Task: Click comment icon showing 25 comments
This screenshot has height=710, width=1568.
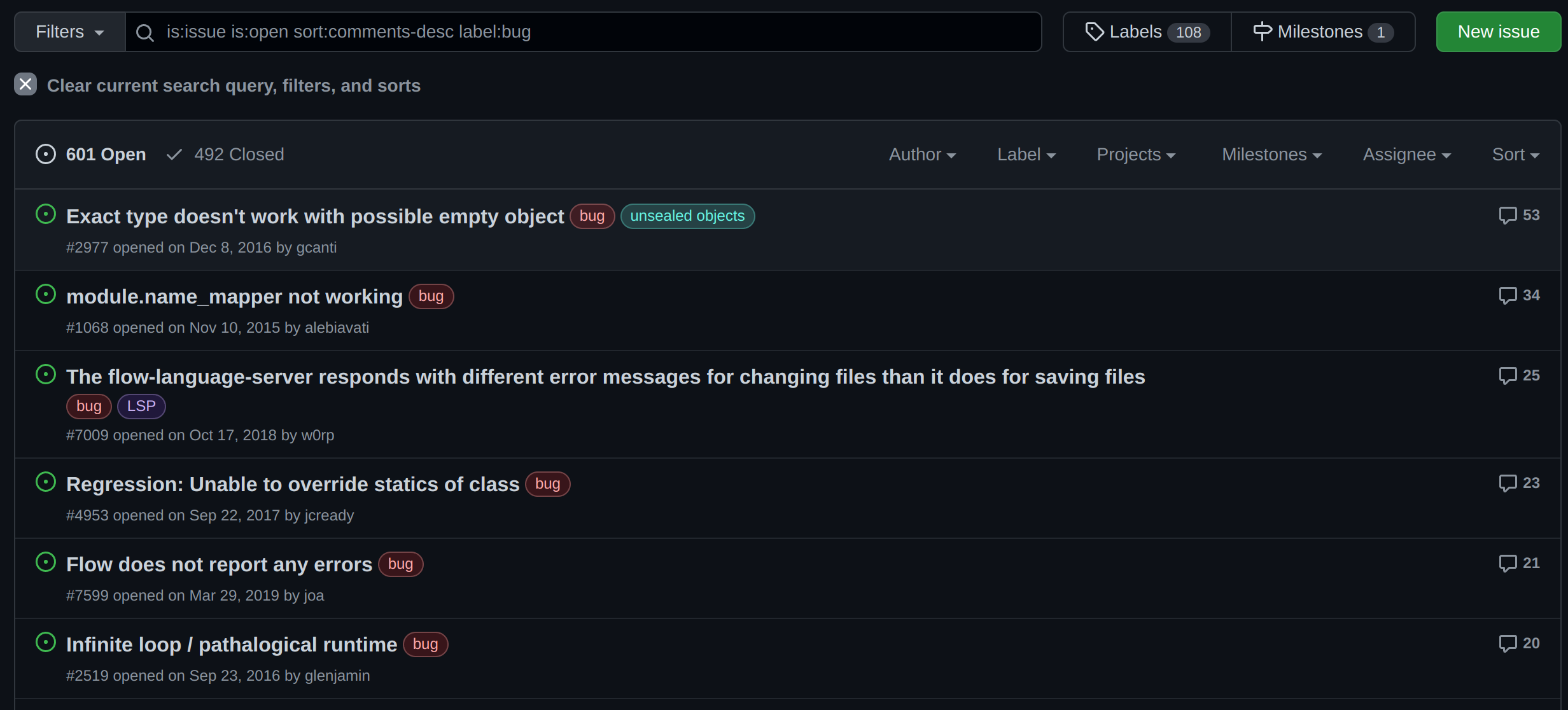Action: (1508, 376)
